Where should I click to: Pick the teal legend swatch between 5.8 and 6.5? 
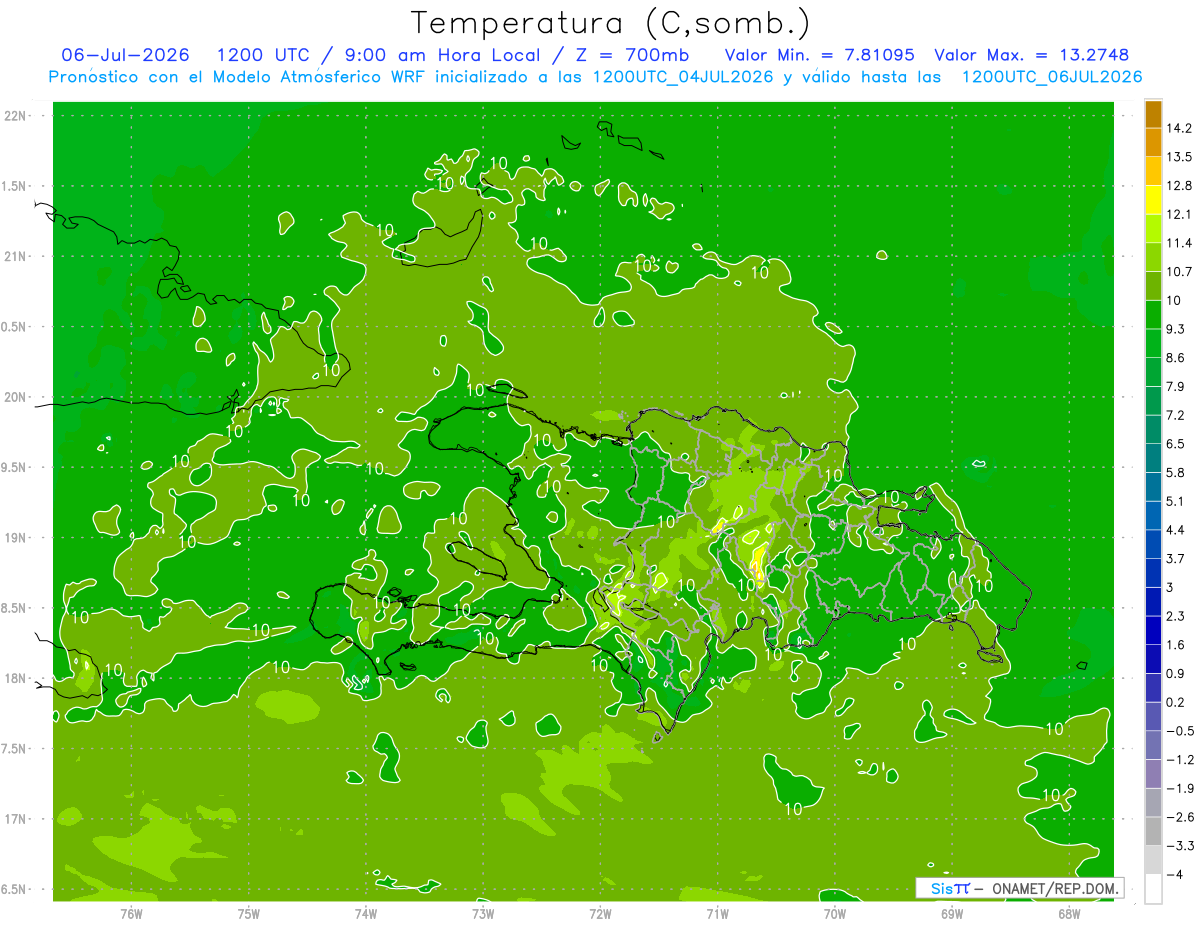pos(1153,458)
